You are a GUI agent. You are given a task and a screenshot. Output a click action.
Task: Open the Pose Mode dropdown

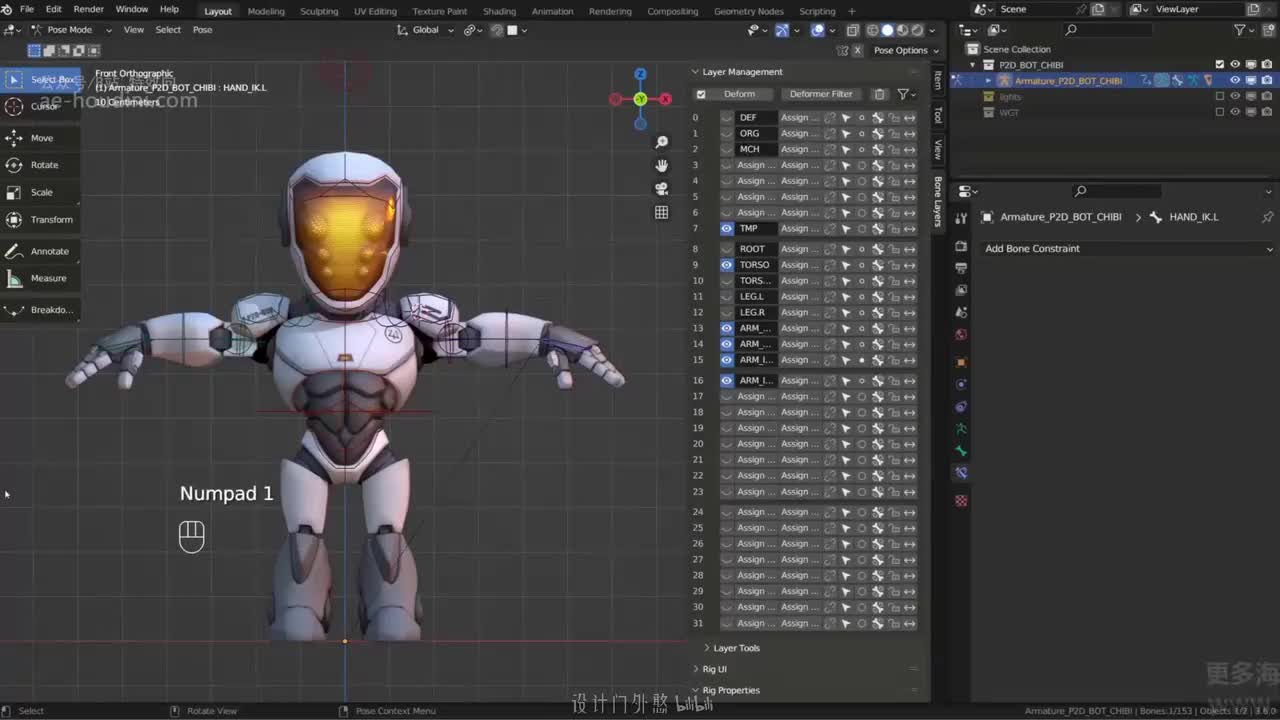click(x=68, y=30)
